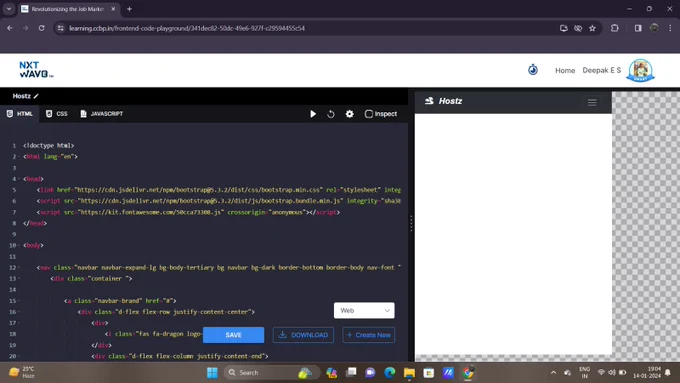Collapse code fold arrow on line 17
The image size is (680, 383).
(19, 323)
